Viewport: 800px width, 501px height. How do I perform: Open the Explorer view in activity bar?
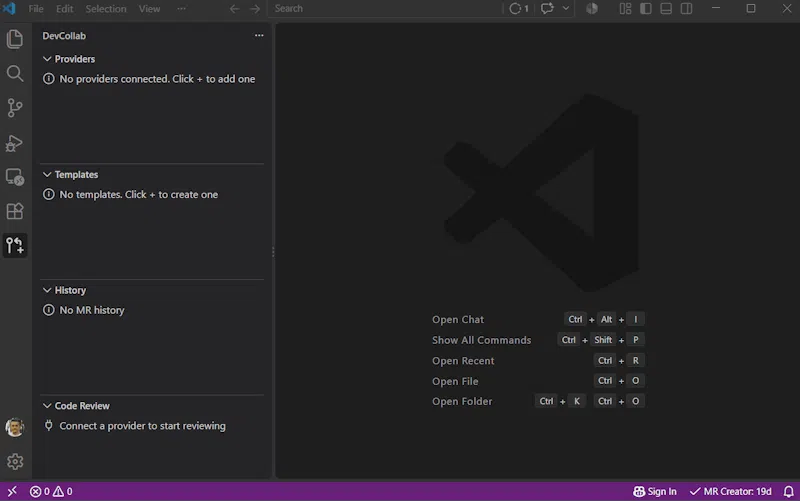[x=15, y=39]
